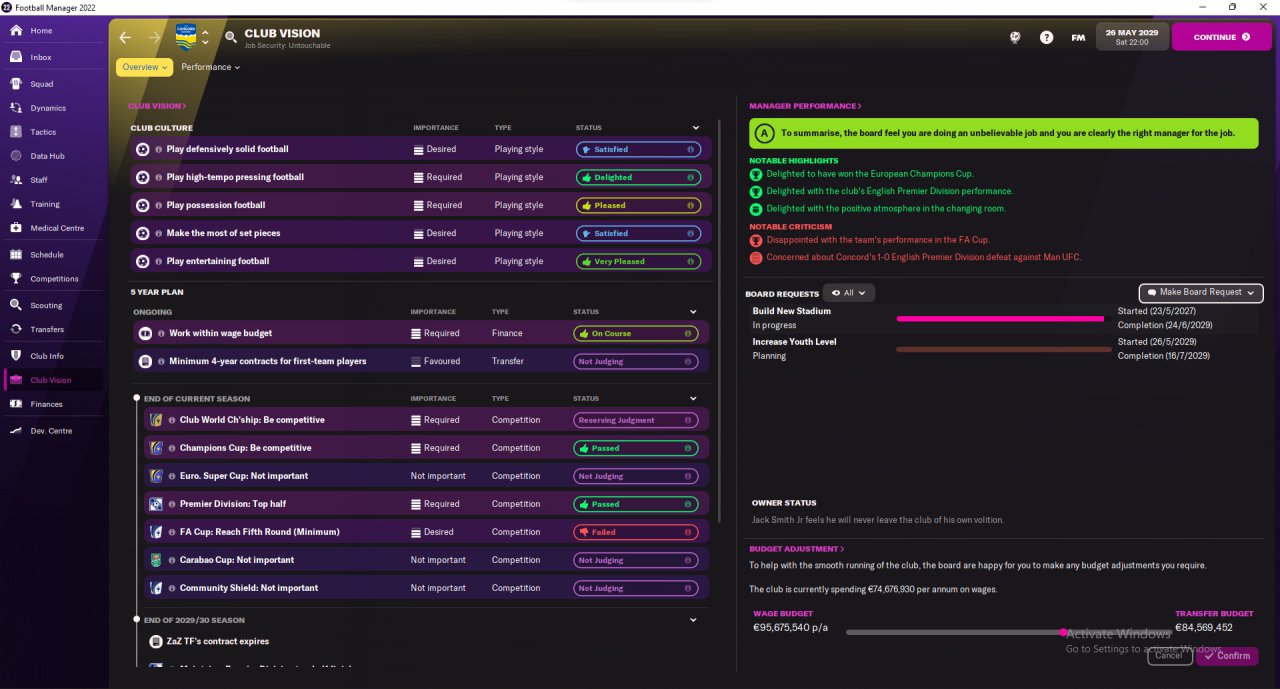1280x689 pixels.
Task: Open Overview tab dropdown
Action: (144, 67)
